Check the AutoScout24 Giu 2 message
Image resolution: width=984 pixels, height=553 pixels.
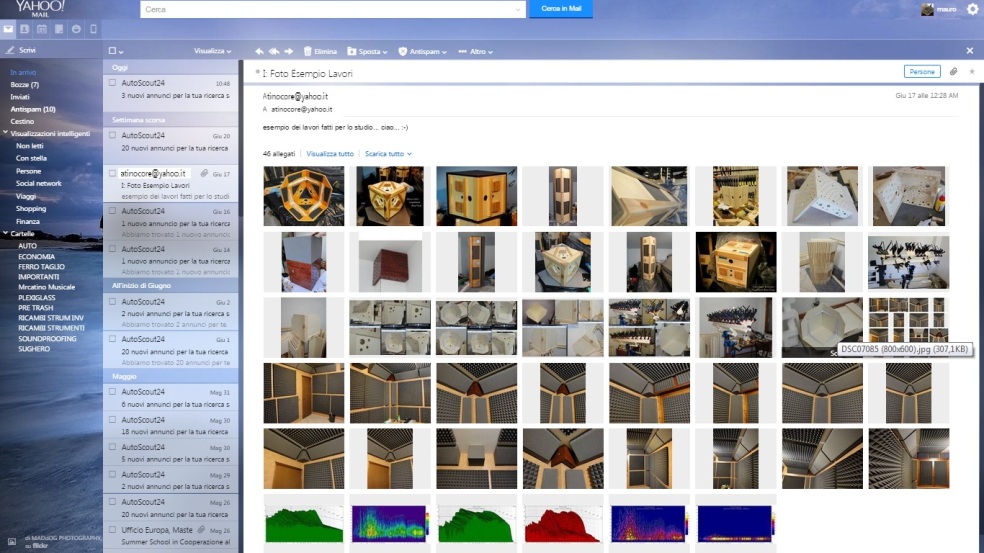pyautogui.click(x=112, y=301)
